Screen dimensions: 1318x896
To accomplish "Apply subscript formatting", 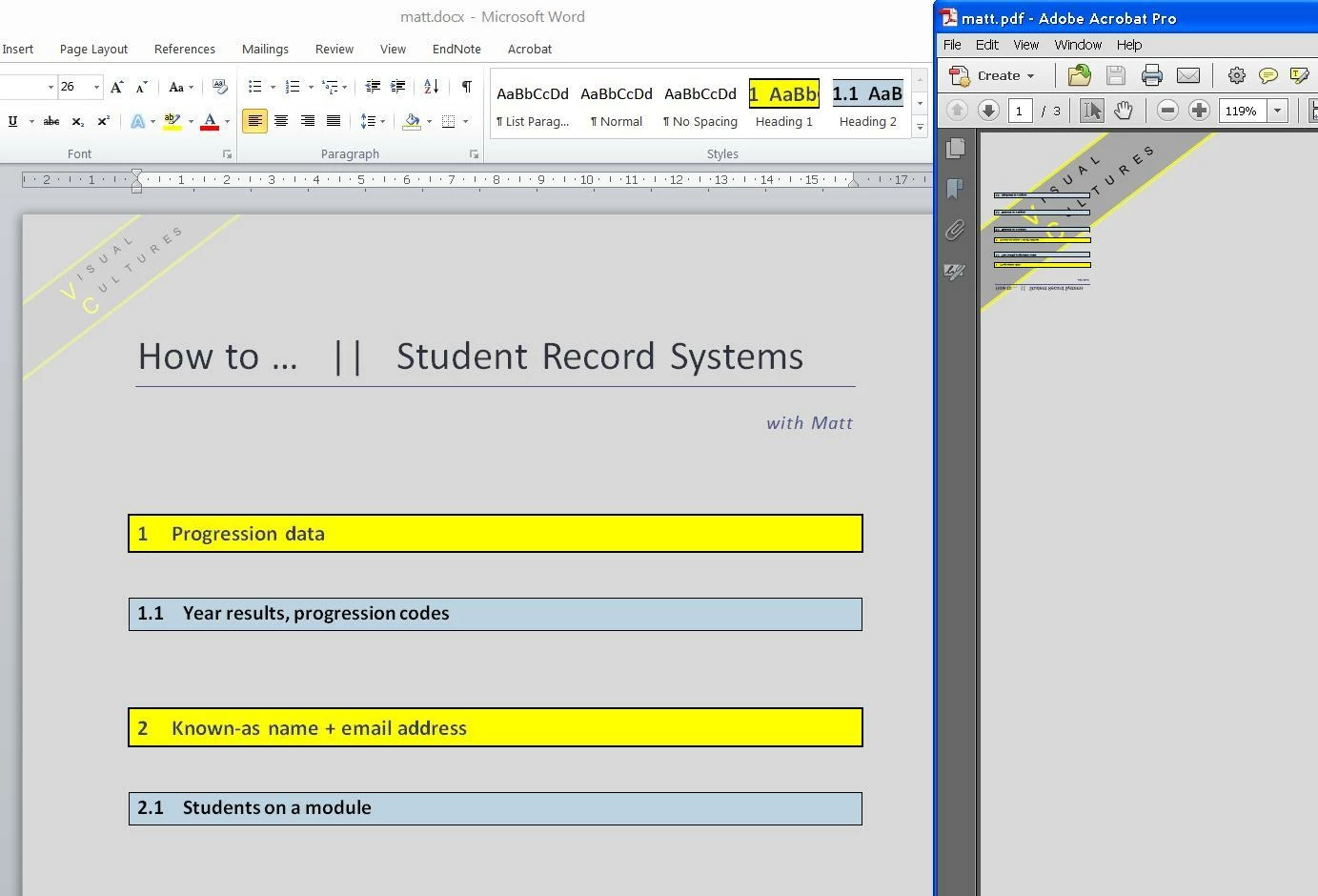I will coord(78,121).
